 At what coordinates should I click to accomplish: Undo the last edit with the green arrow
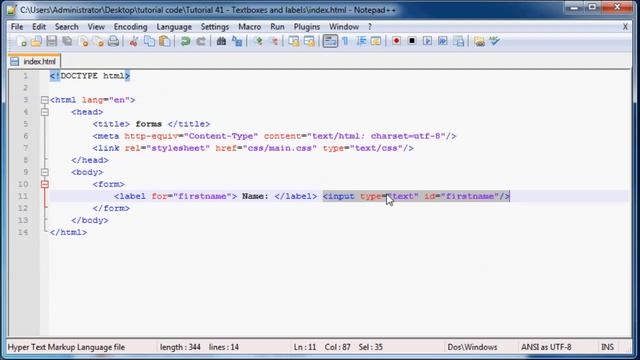click(x=185, y=41)
